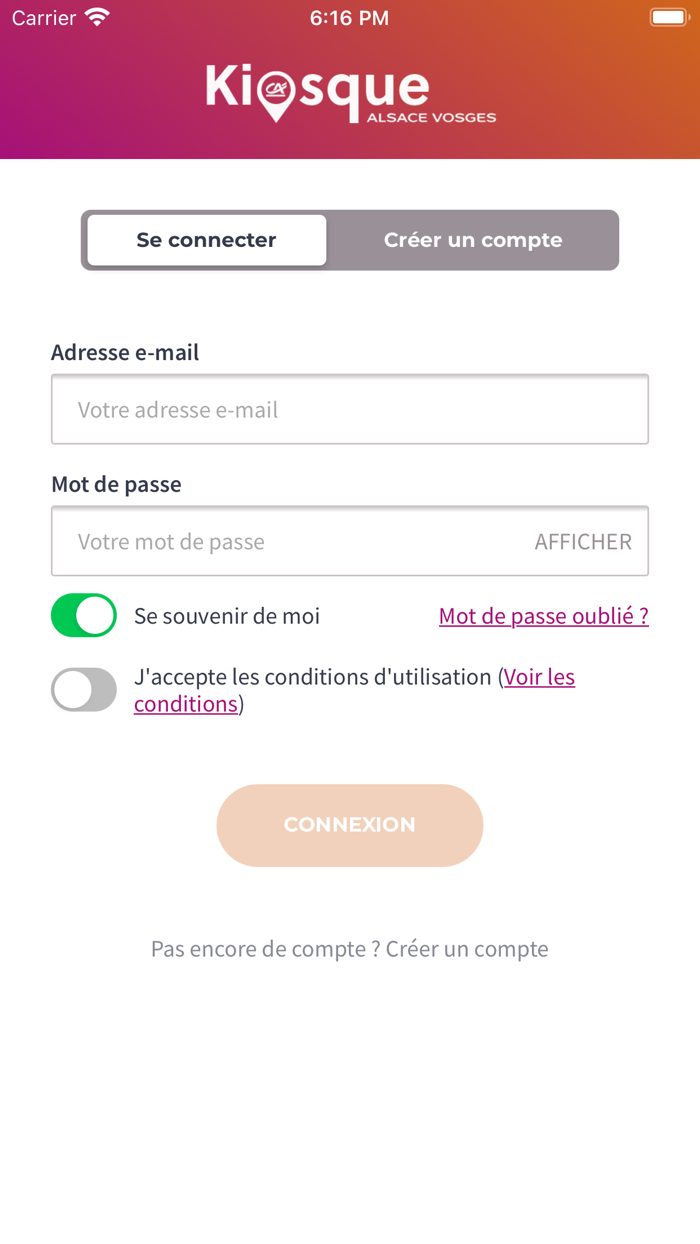Tap AFFICHER to show the password
This screenshot has width=700, height=1244.
click(x=583, y=542)
